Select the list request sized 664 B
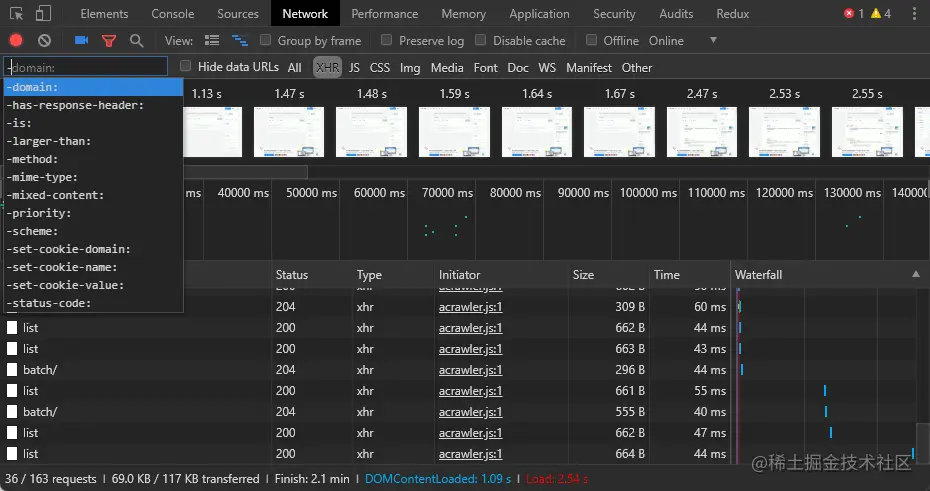Screen dimensions: 930x491 [30, 454]
